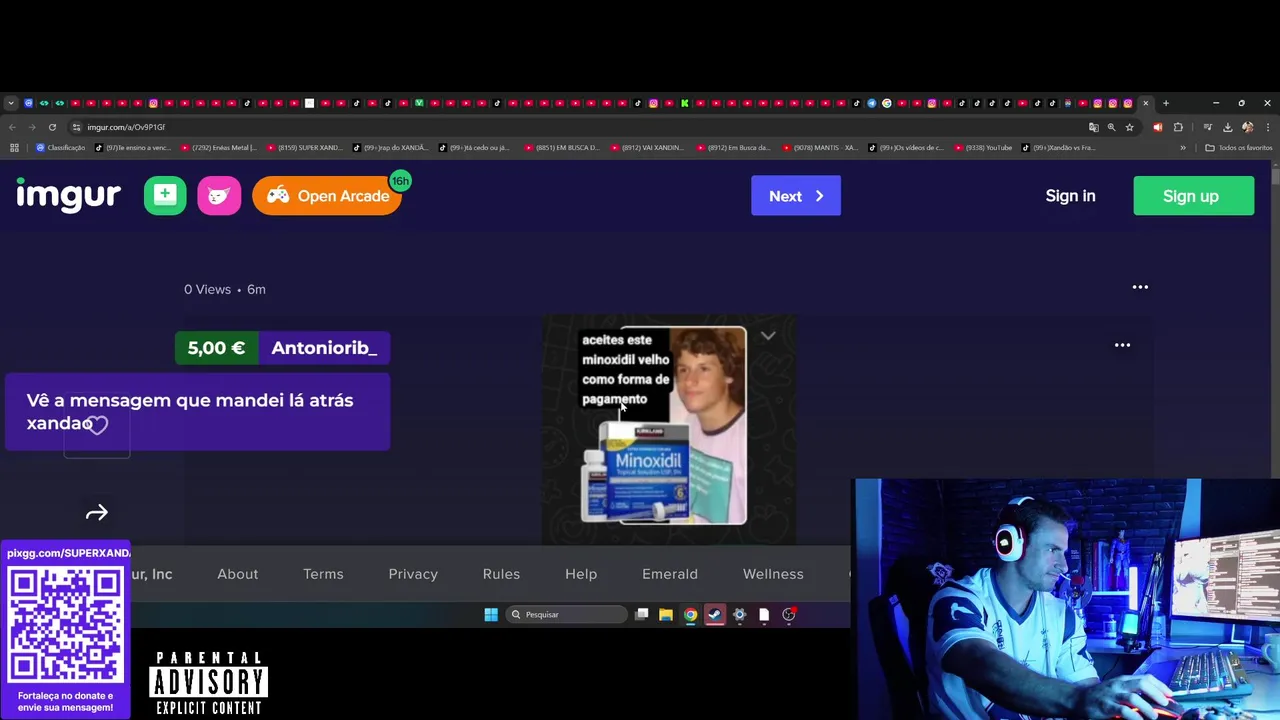Image resolution: width=1280 pixels, height=720 pixels.
Task: Click the '0 Views • 6m' text
Action: point(225,289)
